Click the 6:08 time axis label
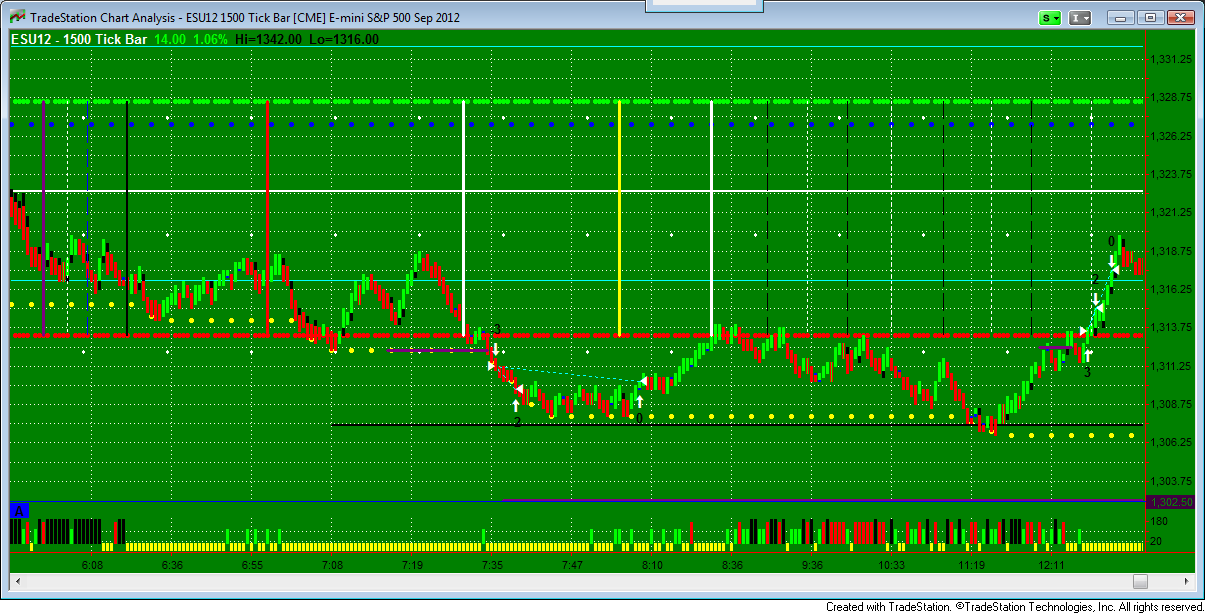This screenshot has height=613, width=1205. coord(92,565)
